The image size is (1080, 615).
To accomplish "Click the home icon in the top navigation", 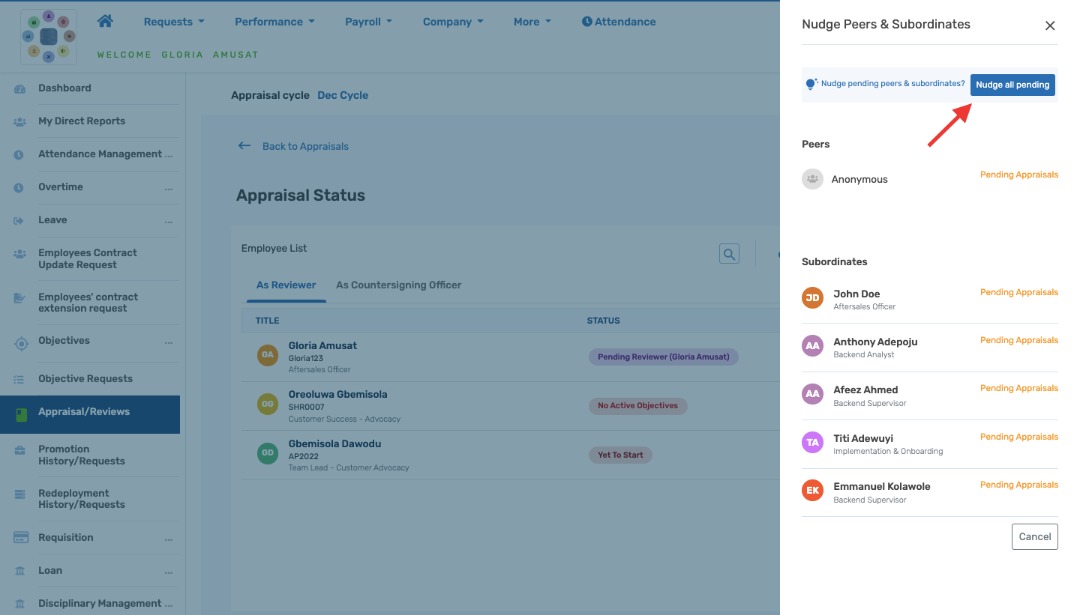I will (x=107, y=20).
